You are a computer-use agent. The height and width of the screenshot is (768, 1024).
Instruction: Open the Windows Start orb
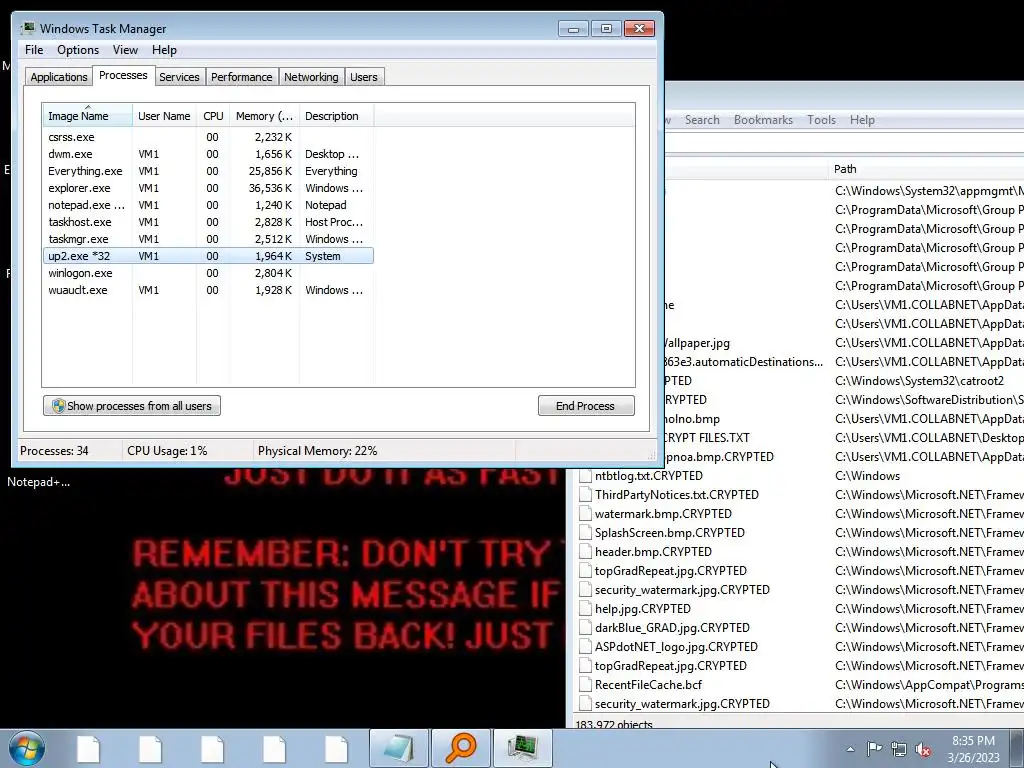[x=26, y=748]
